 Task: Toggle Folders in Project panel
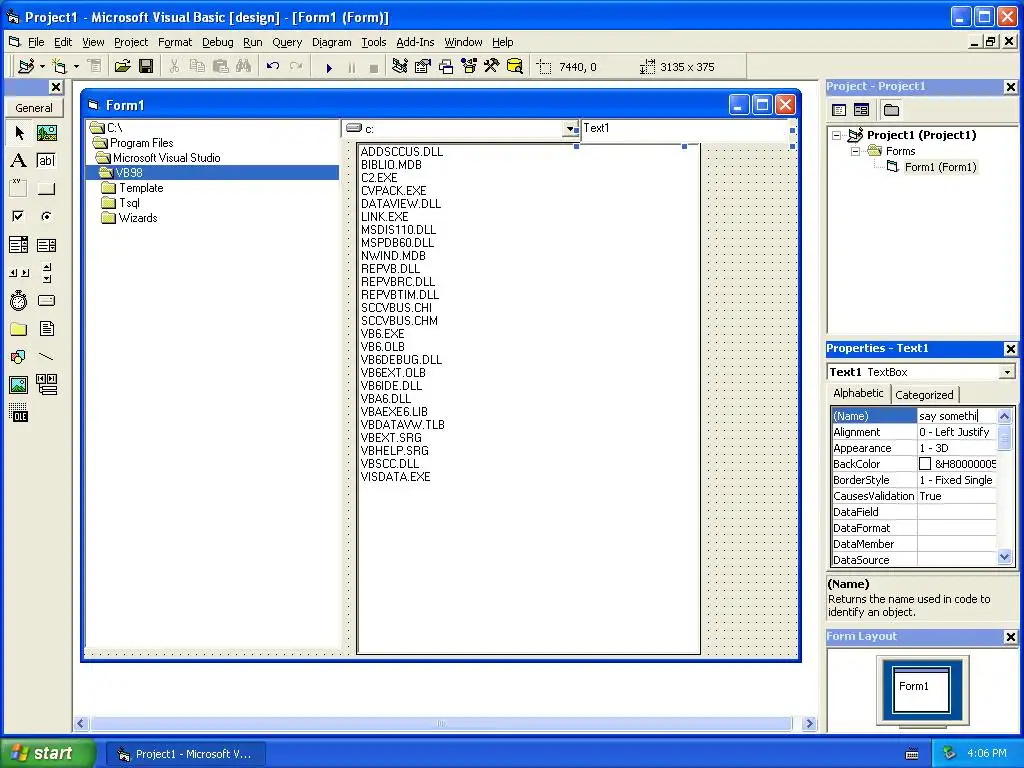891,110
